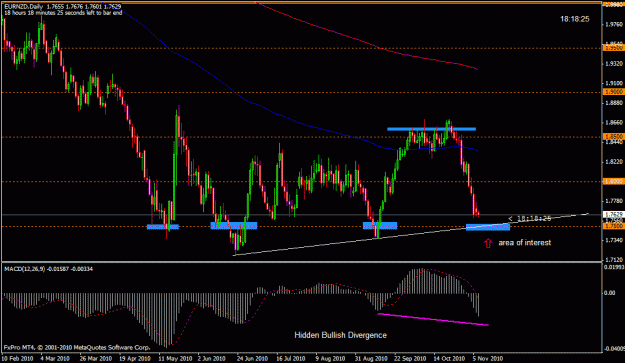Click the 1.9760 price axis value
The image size is (625, 363).
[x=614, y=25]
